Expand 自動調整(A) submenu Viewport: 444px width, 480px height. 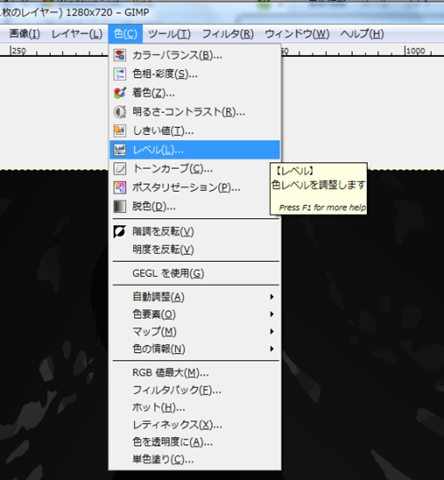point(195,297)
